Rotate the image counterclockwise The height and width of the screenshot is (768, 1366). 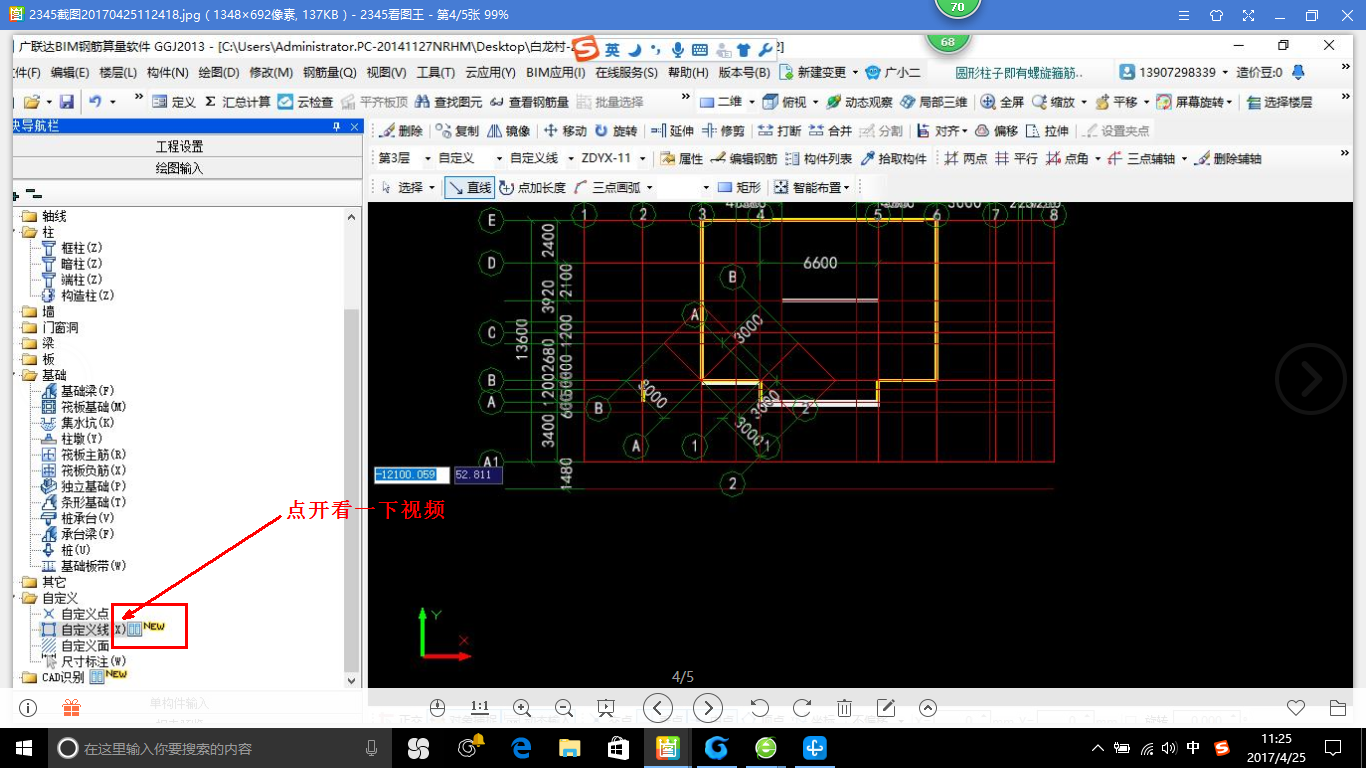pyautogui.click(x=759, y=708)
